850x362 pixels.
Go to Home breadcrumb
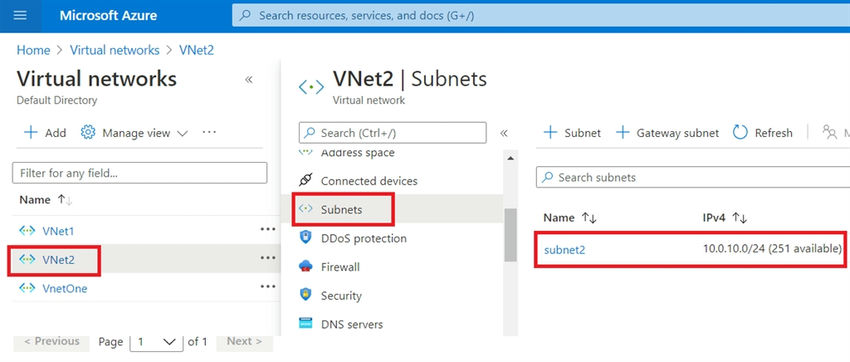point(33,50)
